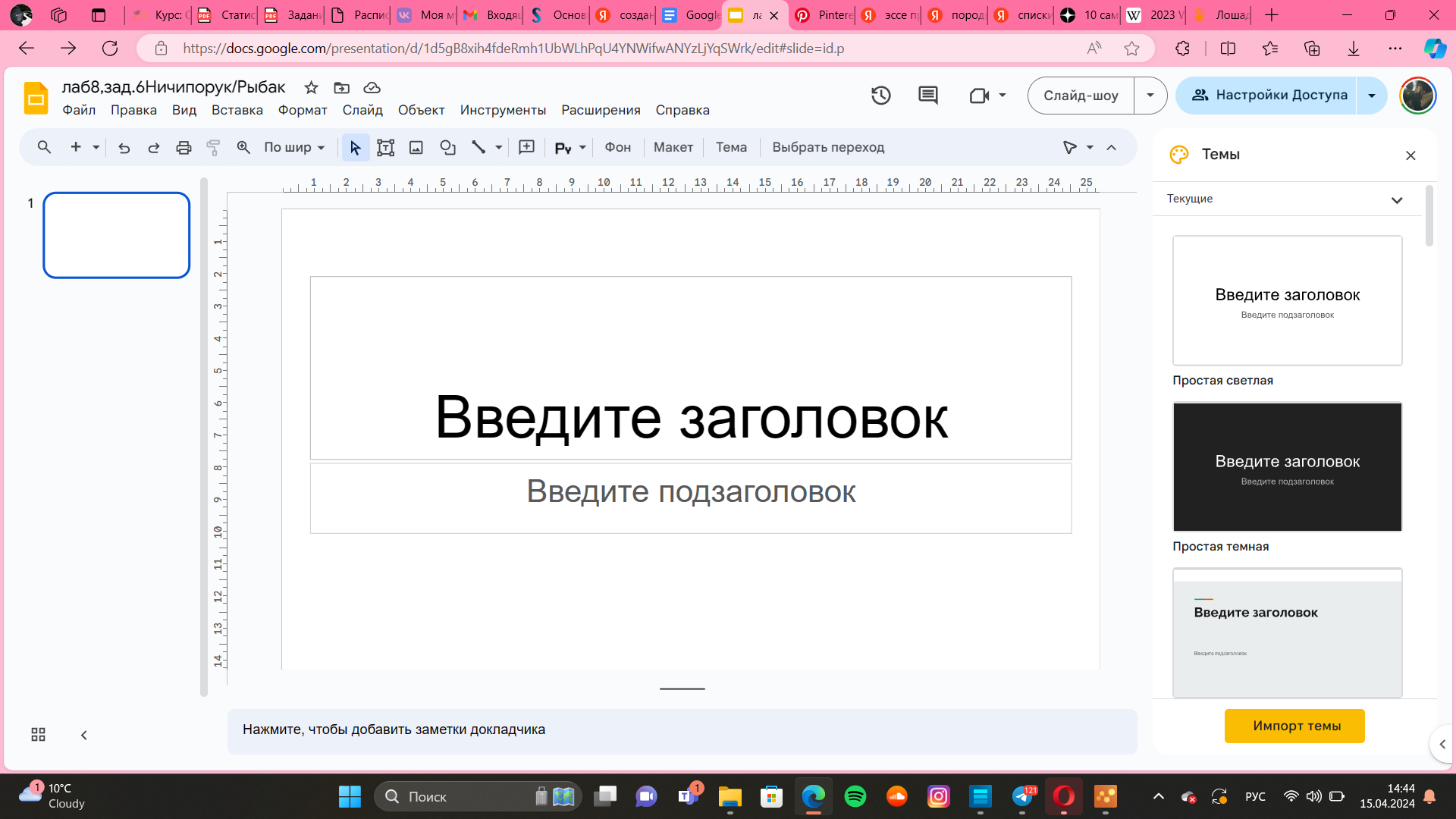
Task: Click the Тема theme button
Action: 731,147
